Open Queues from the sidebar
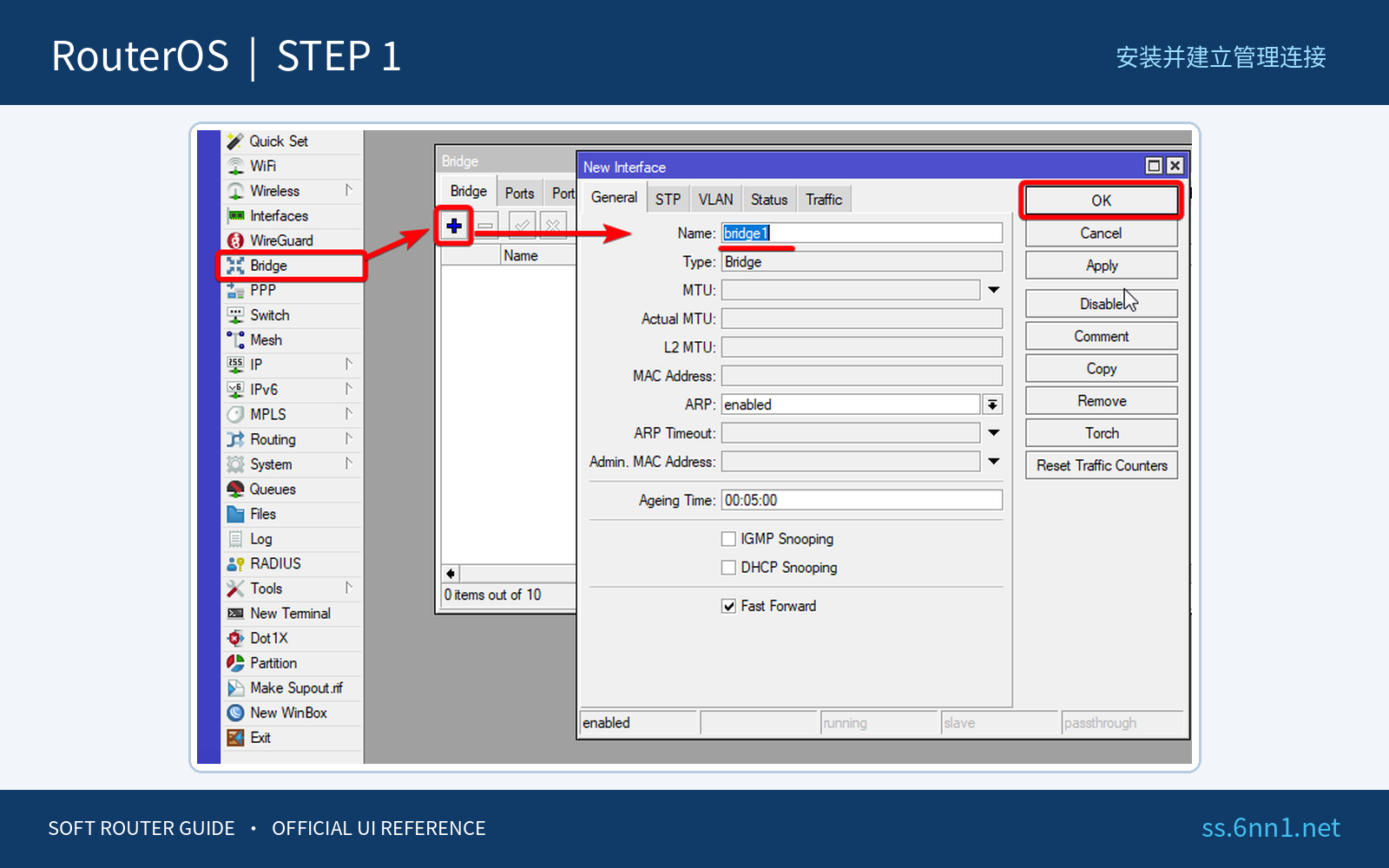Screen dimensions: 1389x868 tap(293, 490)
